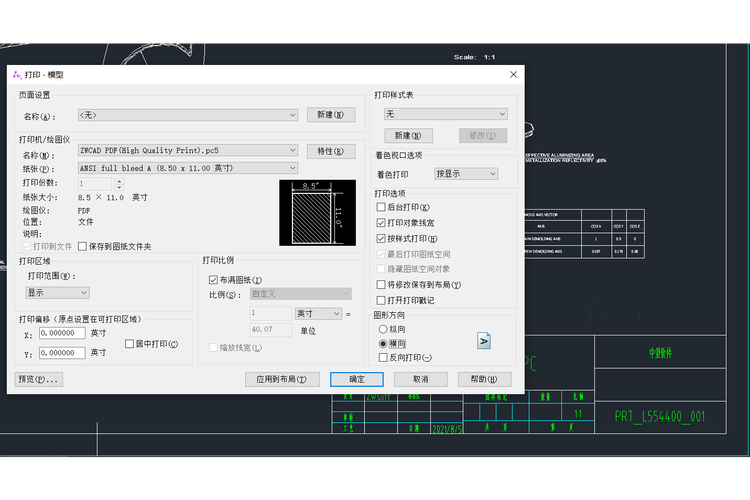Click the ZWCAD logo in the dialog title bar
This screenshot has width=750, height=500.
pos(16,74)
